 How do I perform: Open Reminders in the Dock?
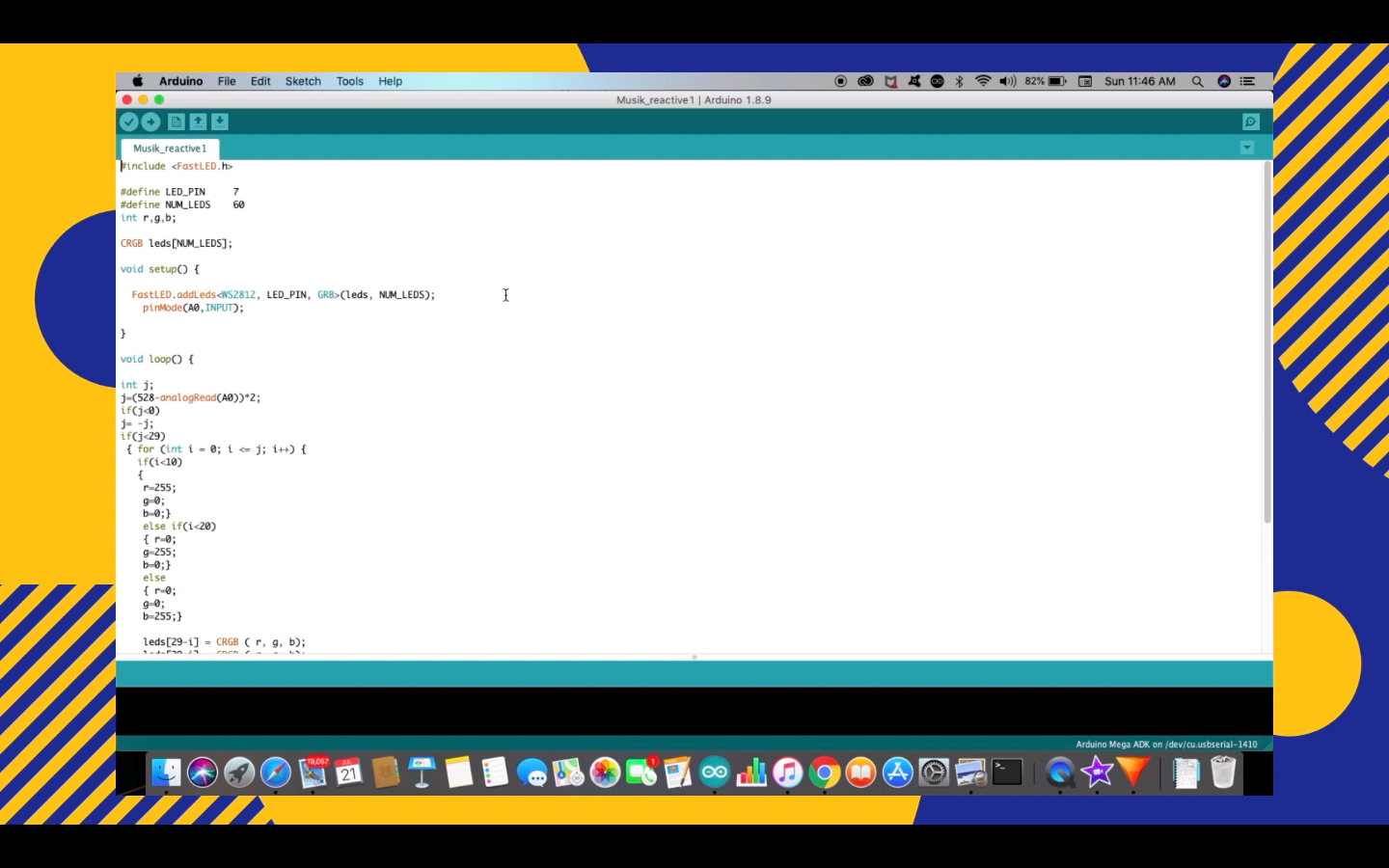(495, 773)
